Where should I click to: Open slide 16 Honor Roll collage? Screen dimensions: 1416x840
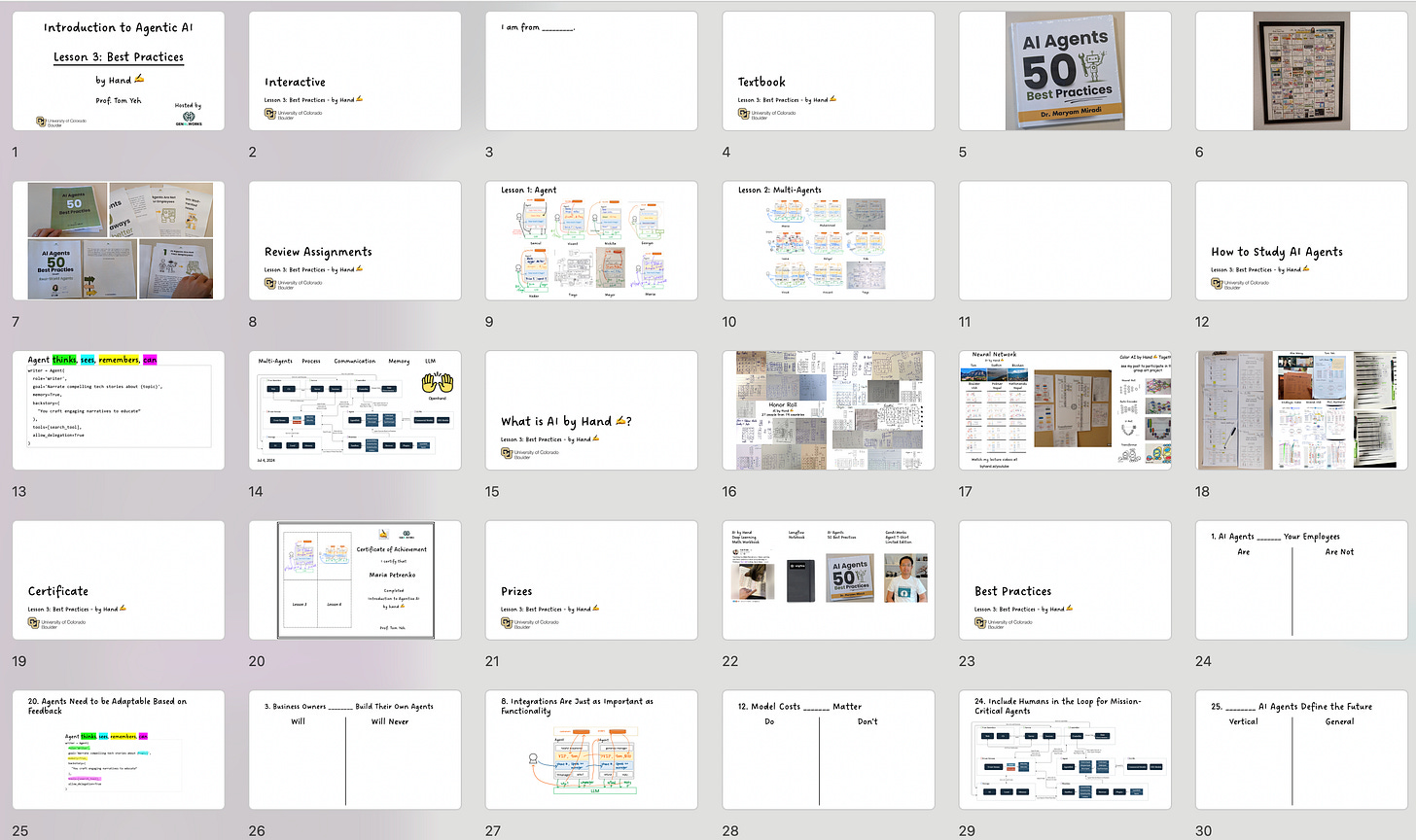click(x=829, y=410)
